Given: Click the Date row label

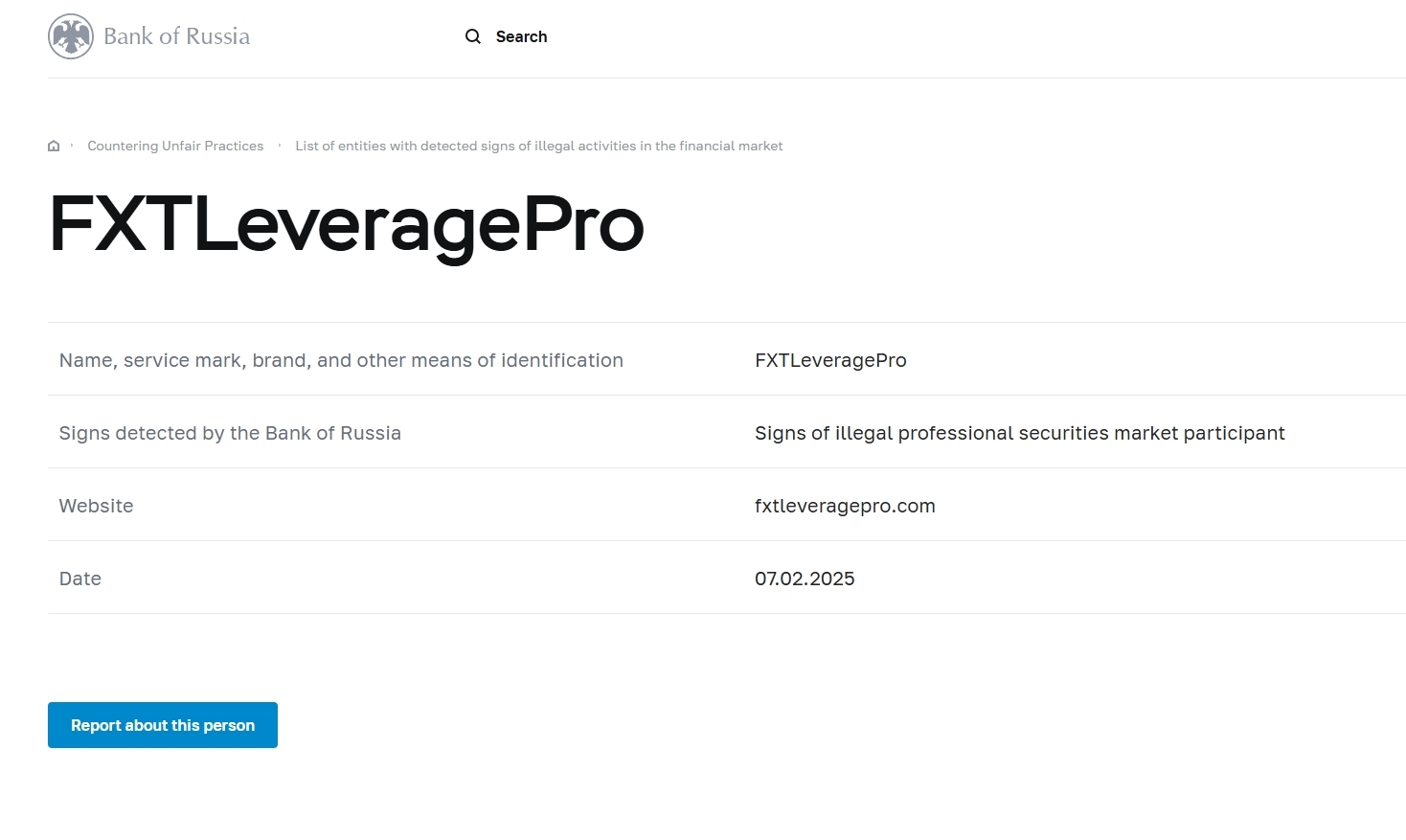Looking at the screenshot, I should 80,579.
